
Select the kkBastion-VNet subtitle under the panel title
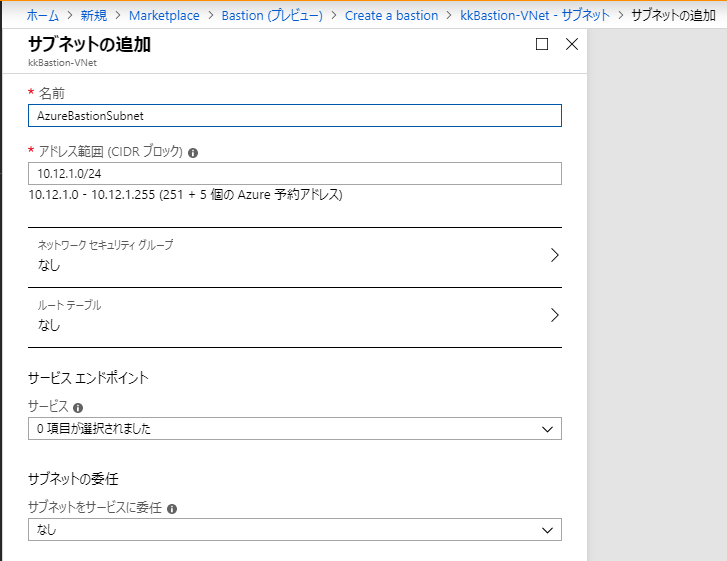63,63
